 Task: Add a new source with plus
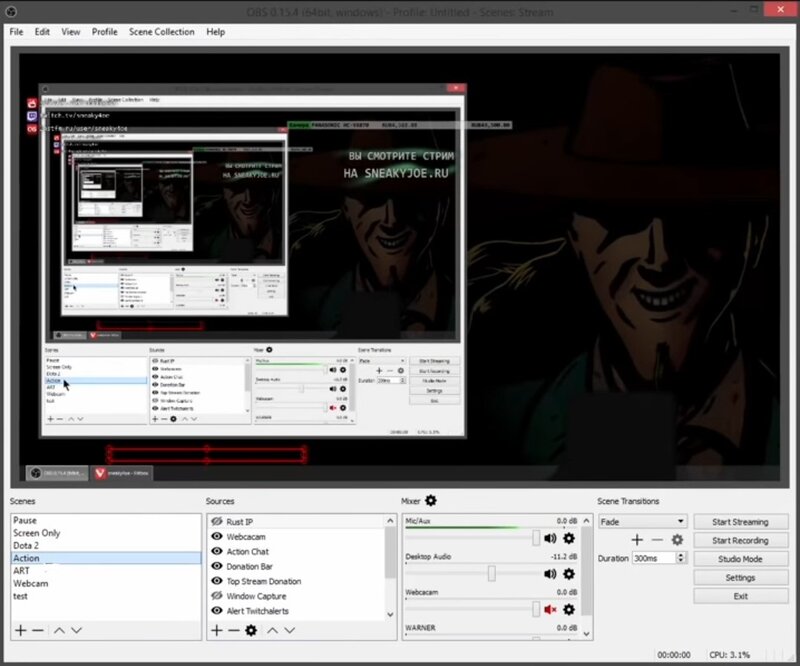tap(217, 630)
